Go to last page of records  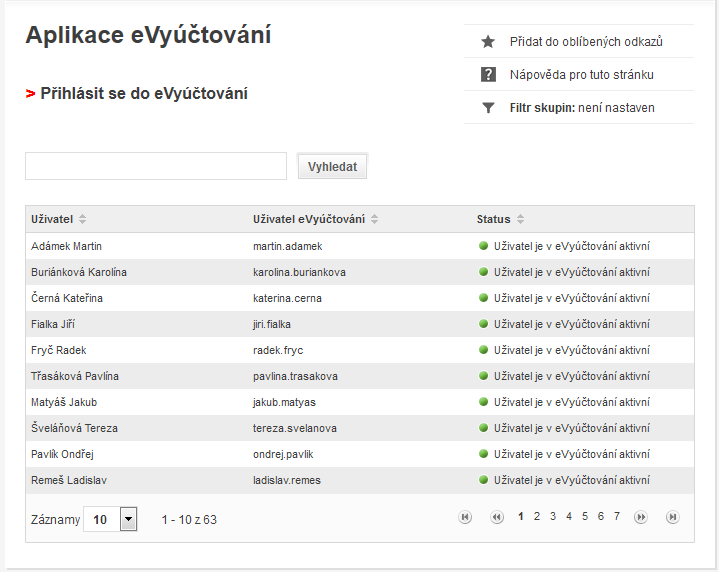[673, 517]
